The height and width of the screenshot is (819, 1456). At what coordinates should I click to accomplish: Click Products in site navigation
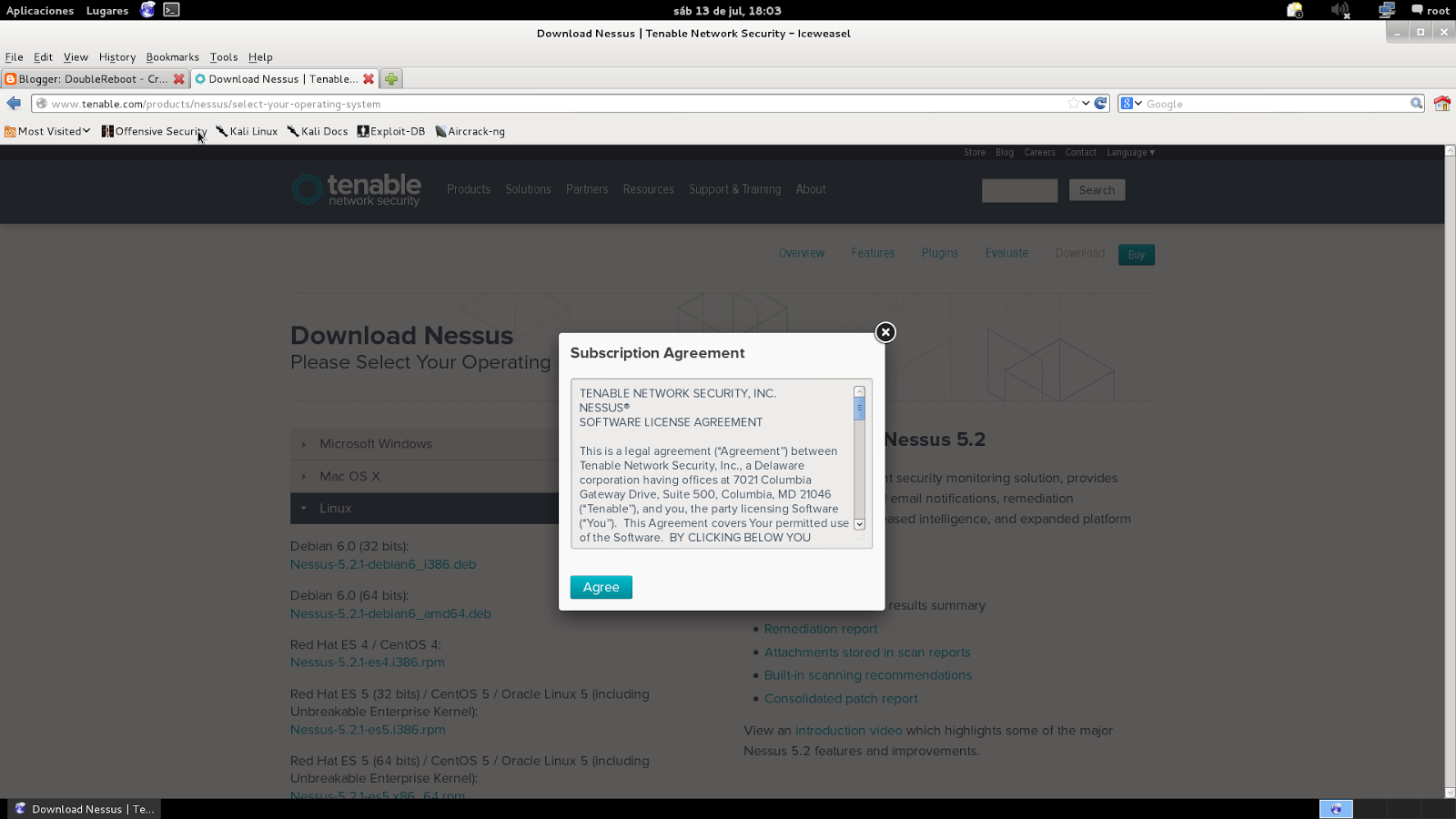[469, 189]
